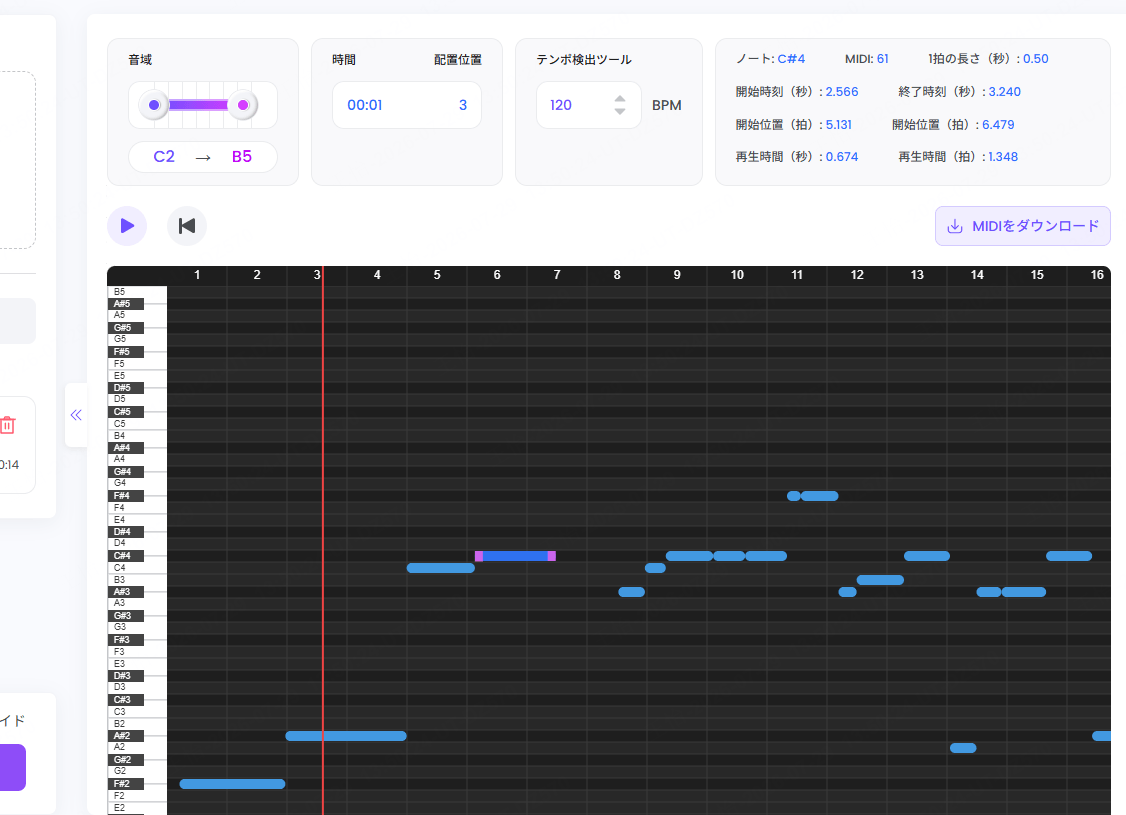Image resolution: width=1126 pixels, height=815 pixels.
Task: Select the low pitch range slider handle
Action: (154, 105)
